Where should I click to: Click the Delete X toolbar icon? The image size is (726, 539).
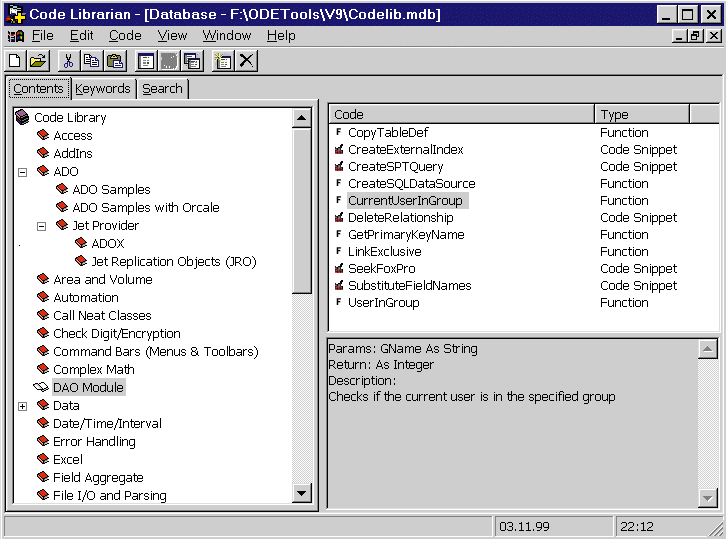coord(246,61)
